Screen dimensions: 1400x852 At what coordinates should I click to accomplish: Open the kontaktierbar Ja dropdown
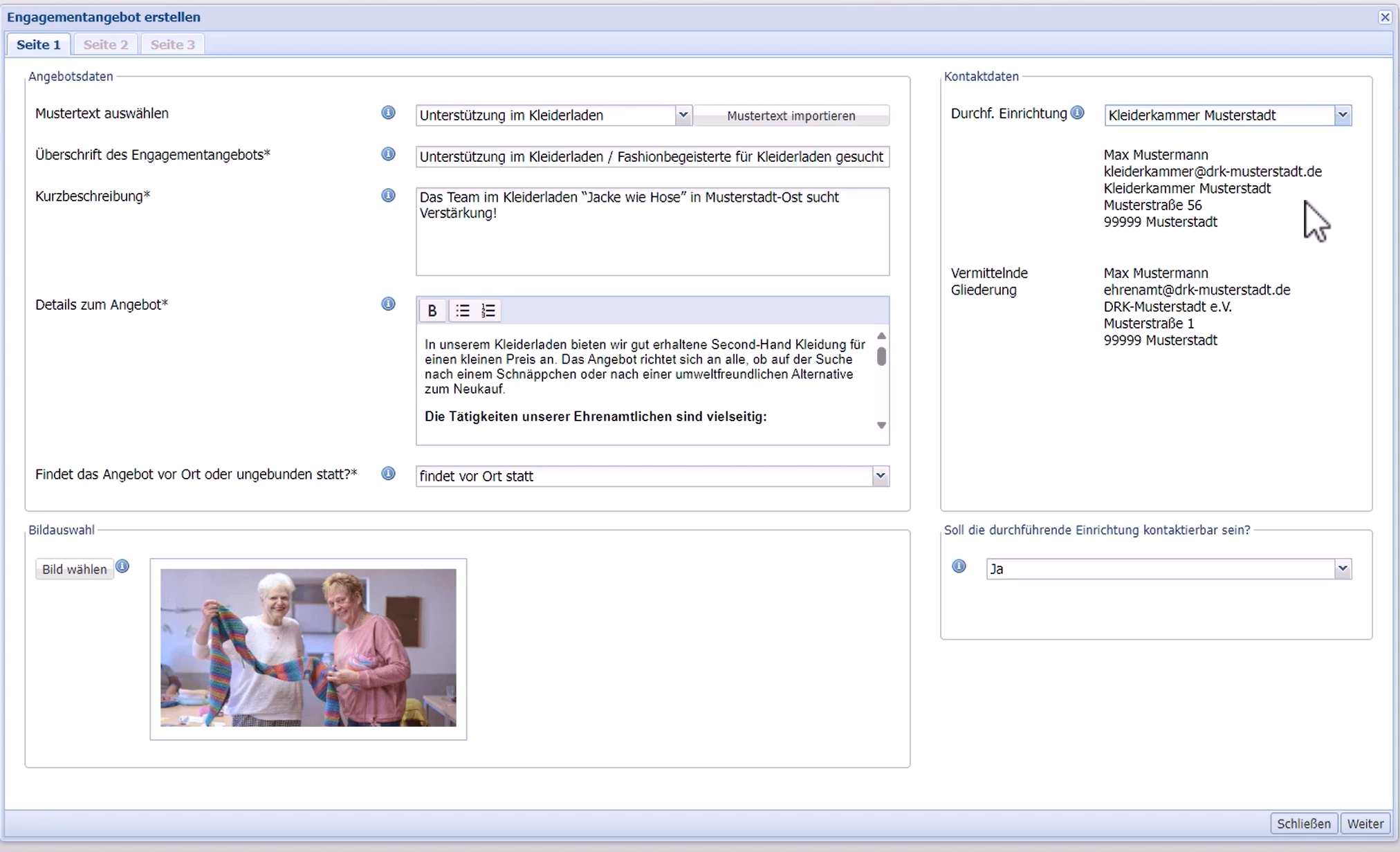[1342, 569]
